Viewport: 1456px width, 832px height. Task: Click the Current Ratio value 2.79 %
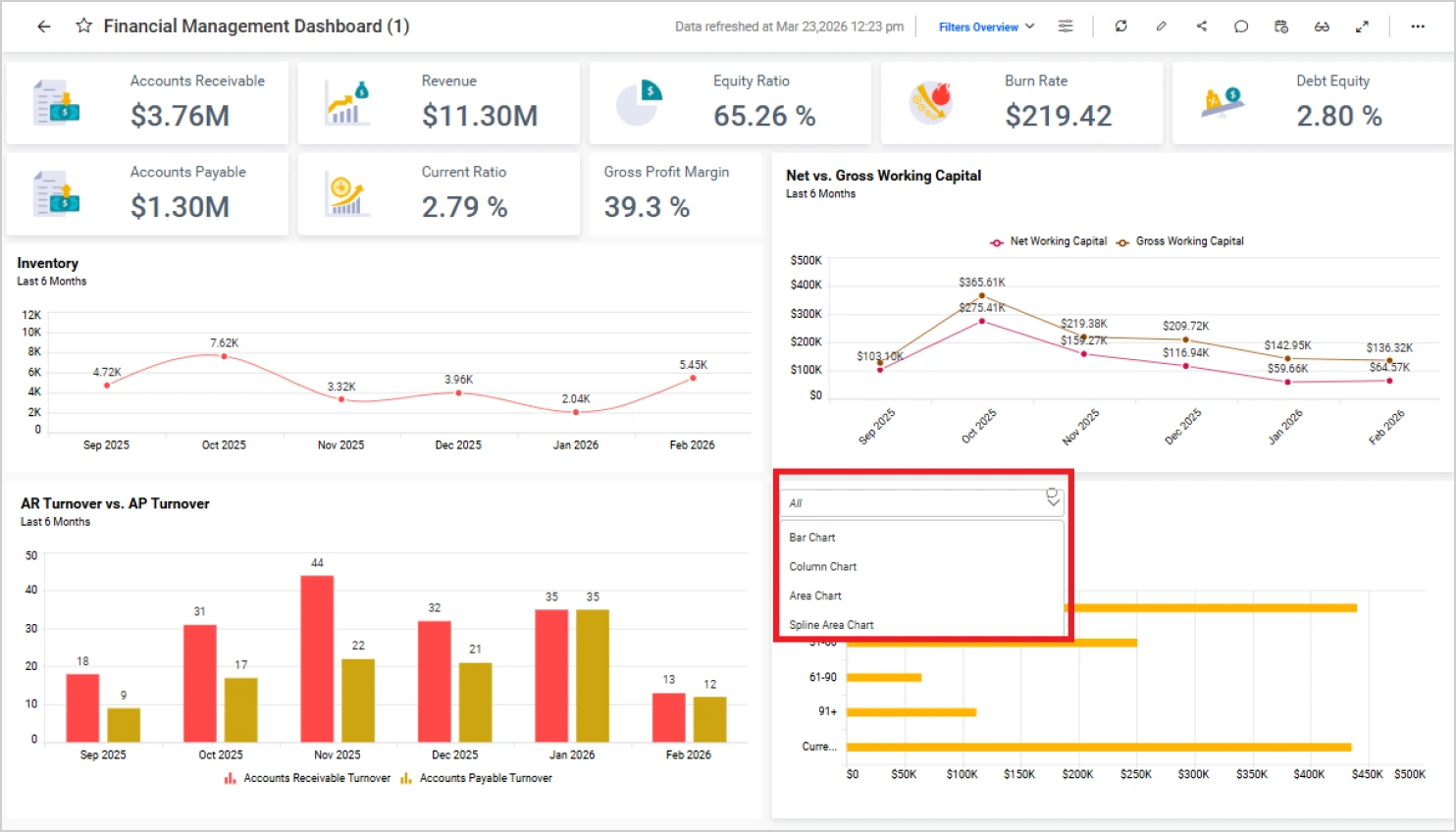click(464, 207)
